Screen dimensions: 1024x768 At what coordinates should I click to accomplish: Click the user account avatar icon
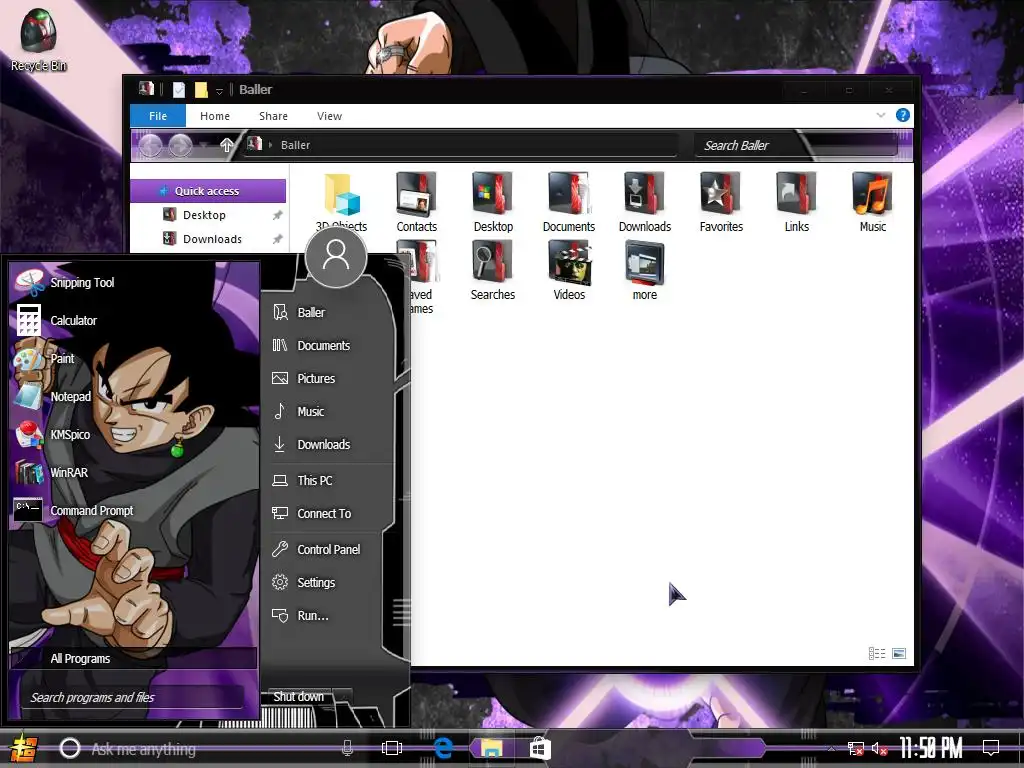[x=336, y=256]
